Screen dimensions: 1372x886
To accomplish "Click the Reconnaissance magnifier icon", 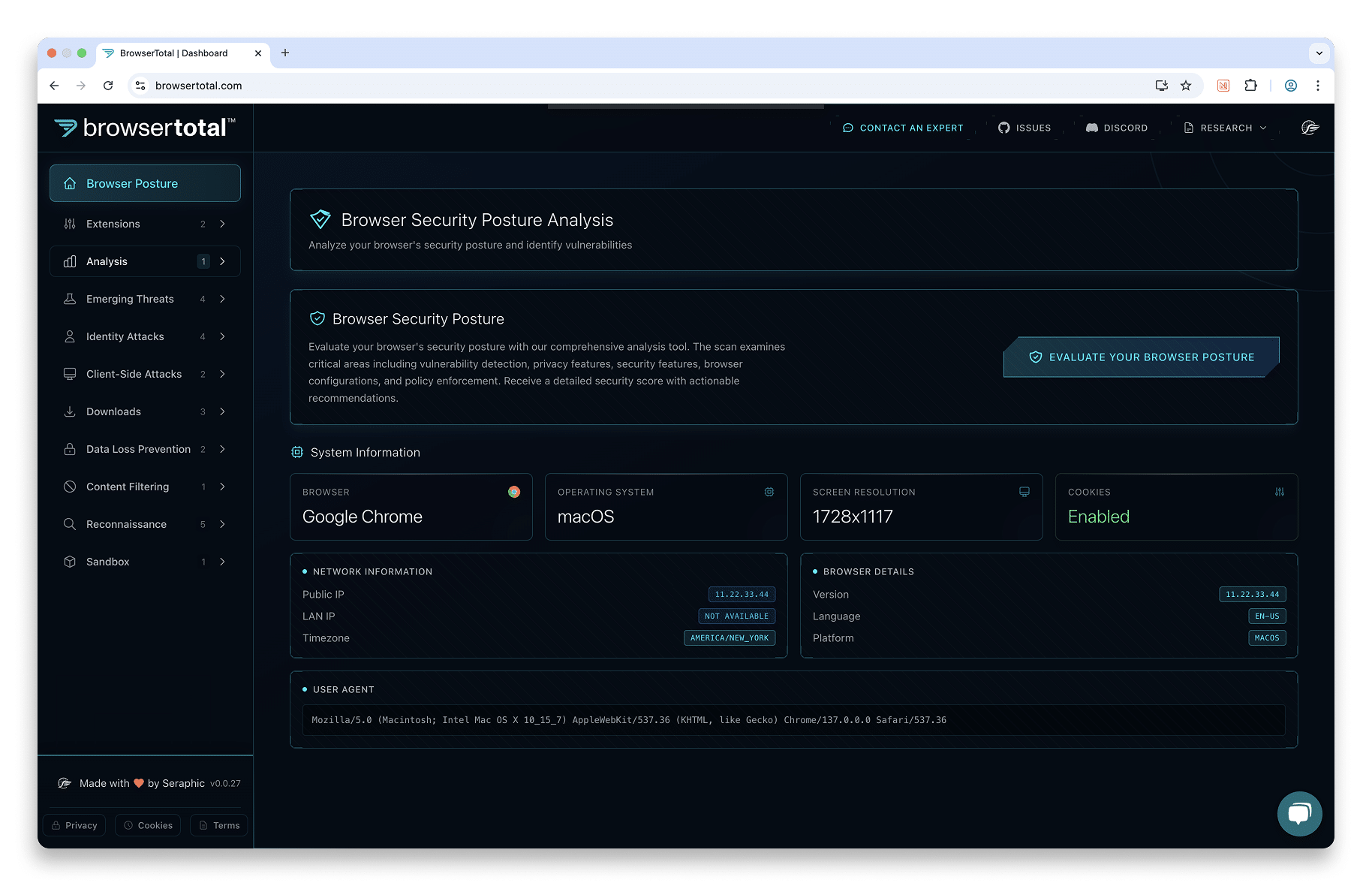I will (x=70, y=524).
